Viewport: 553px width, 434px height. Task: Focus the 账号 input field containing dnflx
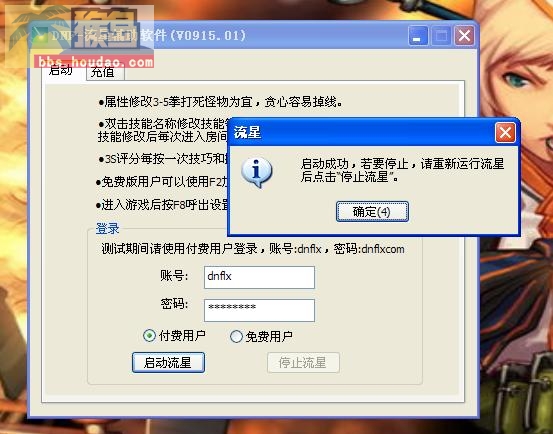(x=259, y=277)
